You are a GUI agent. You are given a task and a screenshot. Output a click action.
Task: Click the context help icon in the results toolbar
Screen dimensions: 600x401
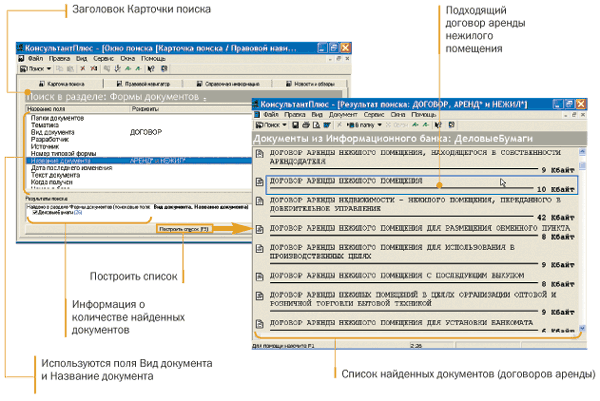pos(438,125)
